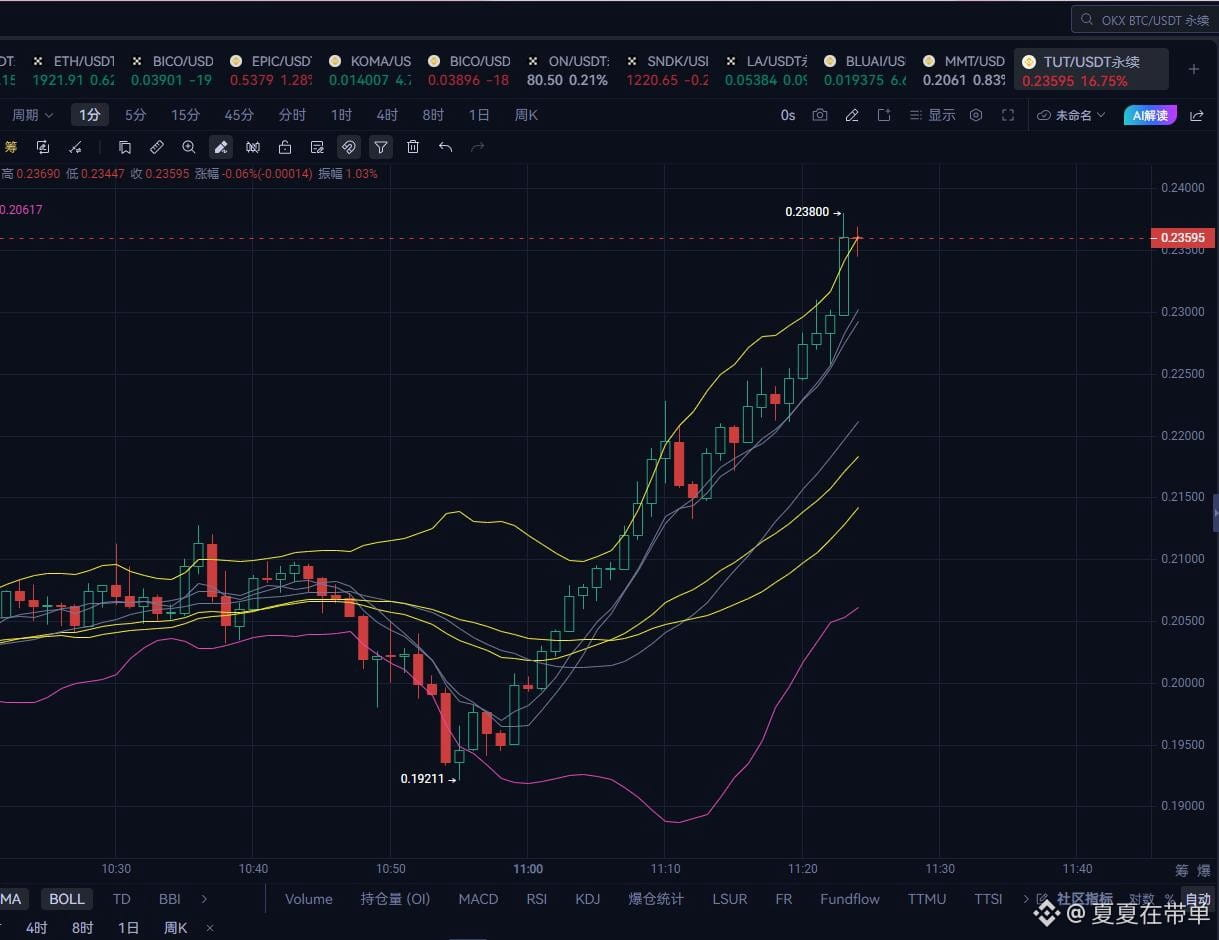Enable the TTMU indicator
The image size is (1219, 940).
pos(926,899)
